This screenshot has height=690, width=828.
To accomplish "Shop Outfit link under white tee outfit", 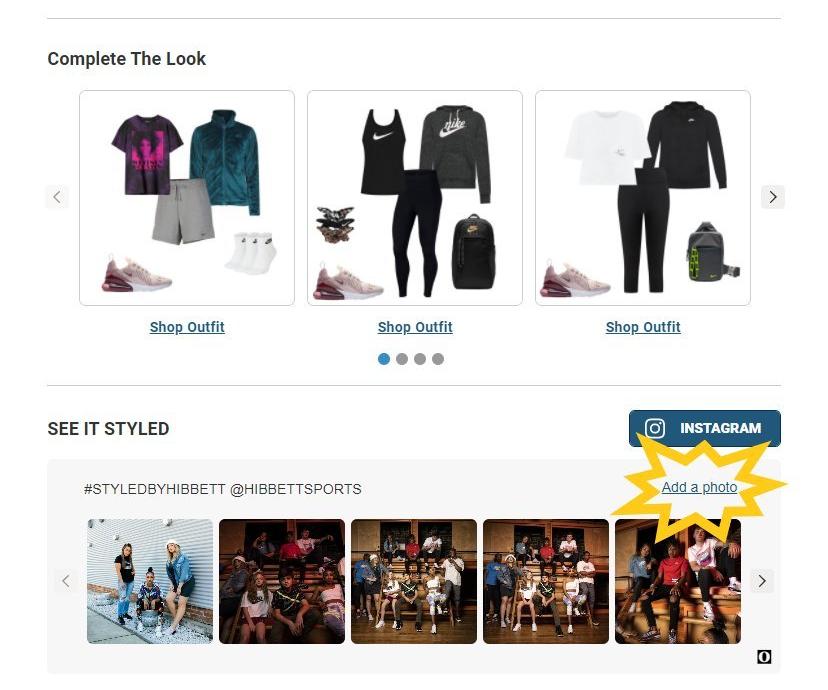I will coord(643,327).
